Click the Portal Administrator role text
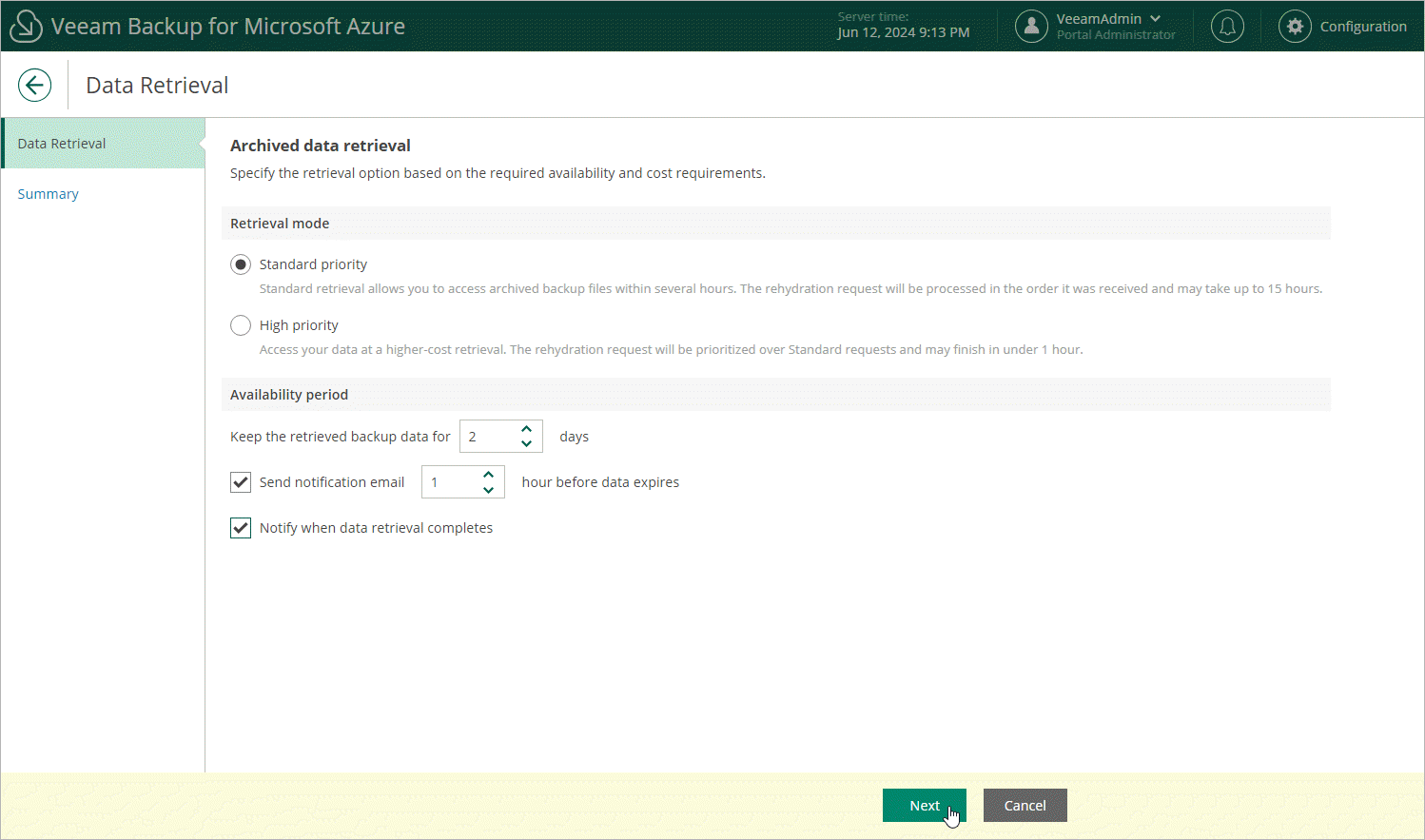The image size is (1425, 840). pos(1116,35)
